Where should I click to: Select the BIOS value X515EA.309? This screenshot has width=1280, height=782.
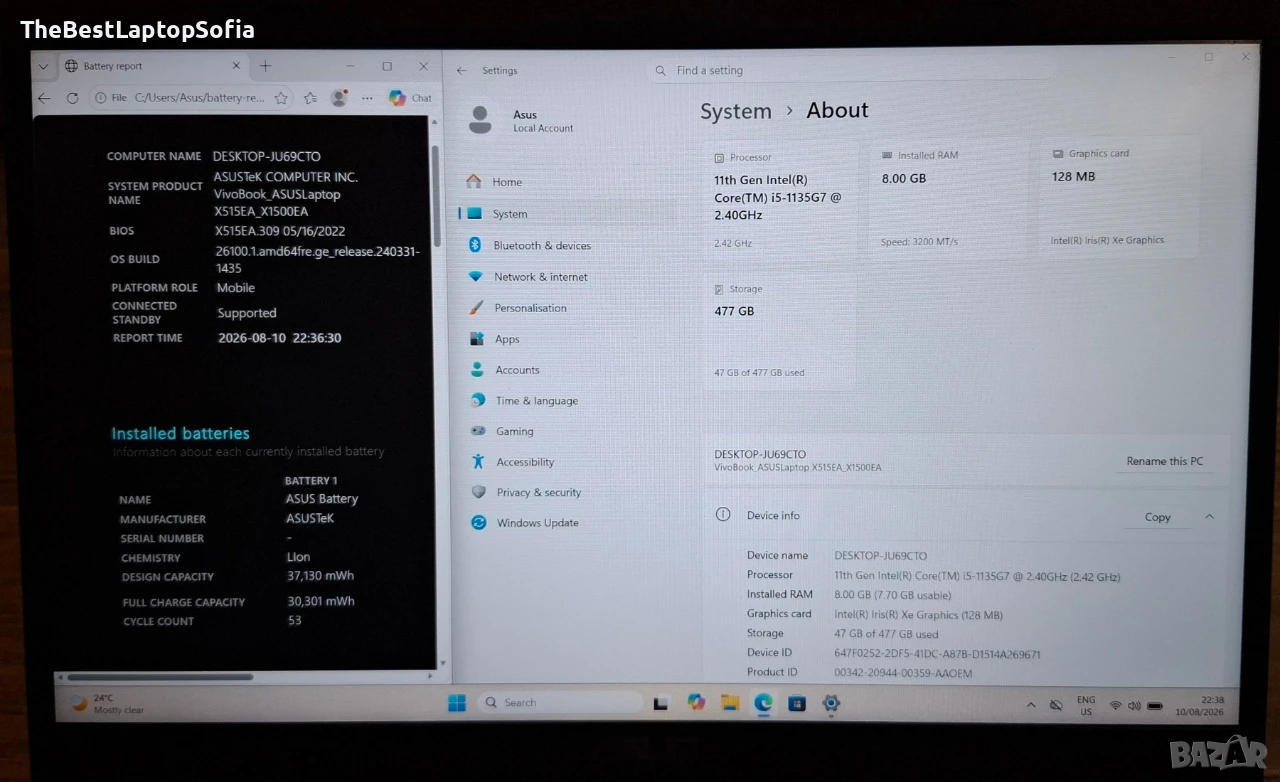(279, 230)
